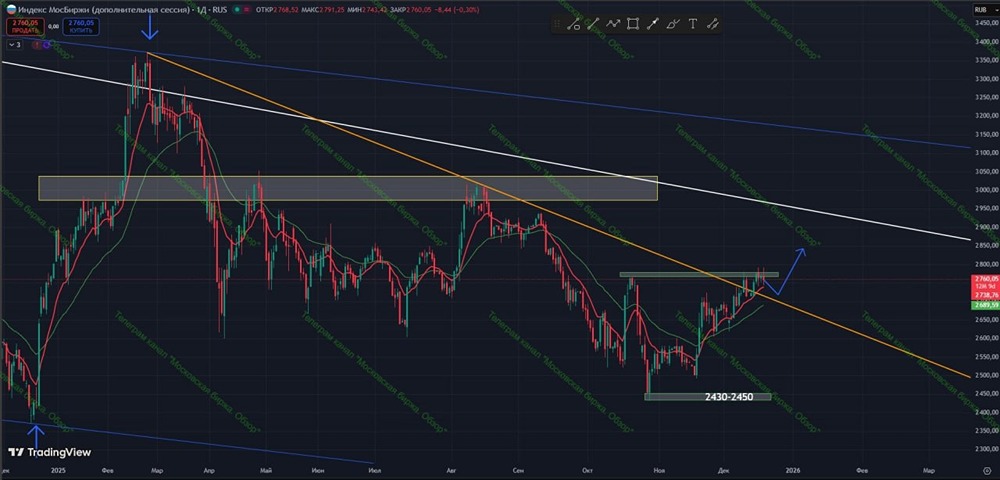
Task: Click the red ПРОДАТЬ sell button
Action: point(25,27)
